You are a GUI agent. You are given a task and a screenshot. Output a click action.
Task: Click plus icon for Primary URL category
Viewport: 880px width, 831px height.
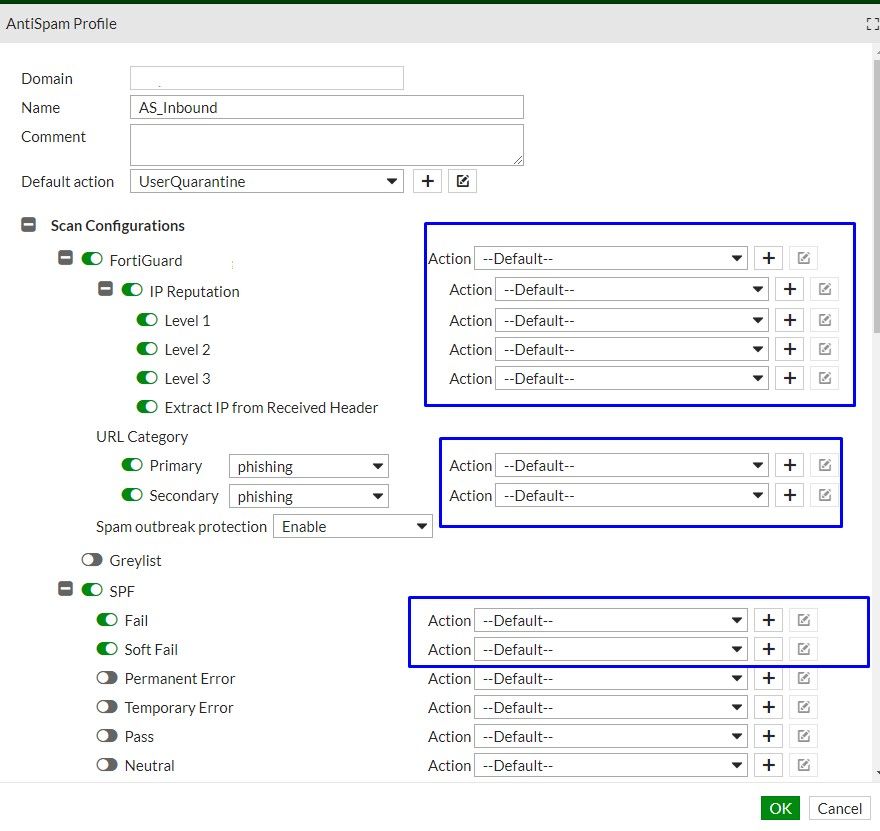pyautogui.click(x=789, y=465)
